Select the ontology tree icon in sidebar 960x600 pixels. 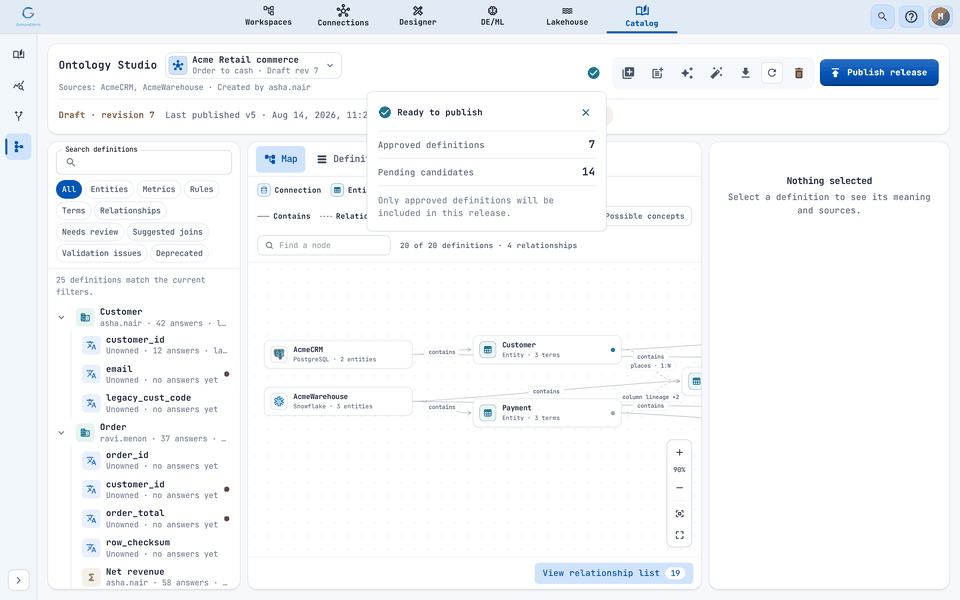coord(18,146)
